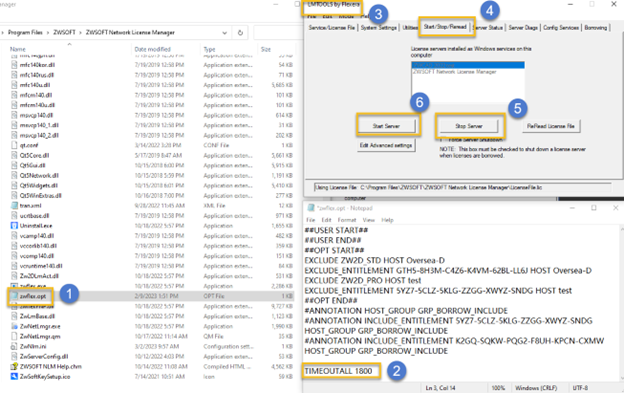Click the ReRead License File button

pos(551,126)
